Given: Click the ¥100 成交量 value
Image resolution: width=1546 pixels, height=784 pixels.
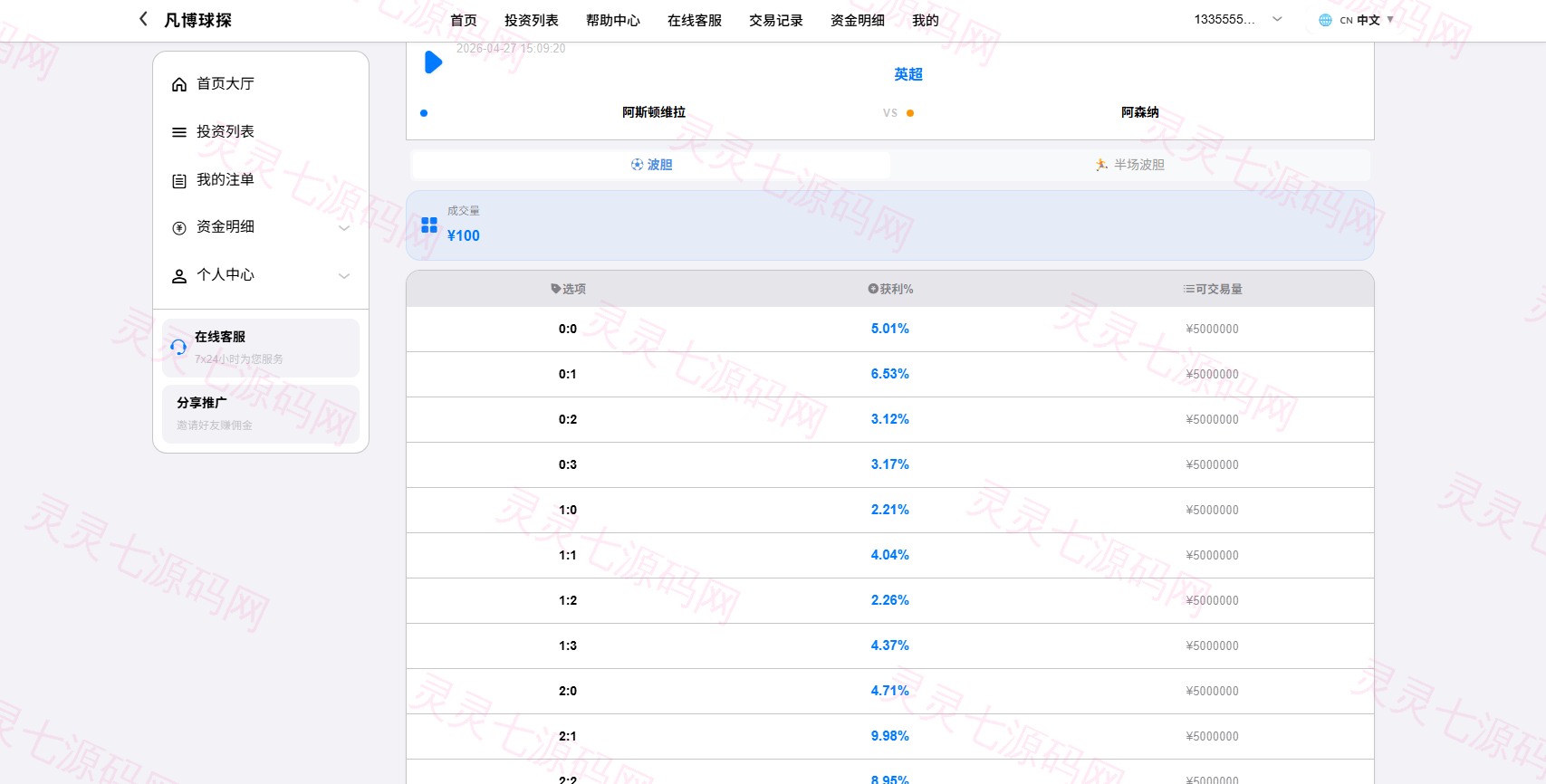Looking at the screenshot, I should [x=464, y=235].
